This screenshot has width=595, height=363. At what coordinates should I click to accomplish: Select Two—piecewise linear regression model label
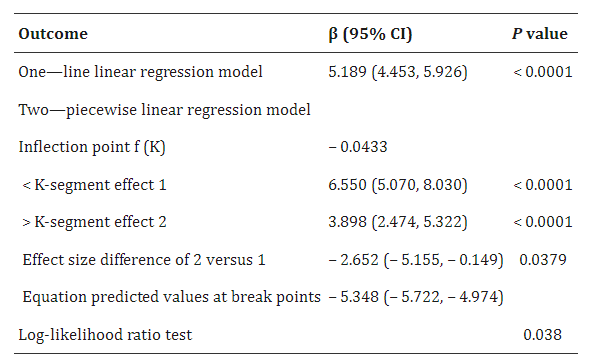pyautogui.click(x=164, y=110)
